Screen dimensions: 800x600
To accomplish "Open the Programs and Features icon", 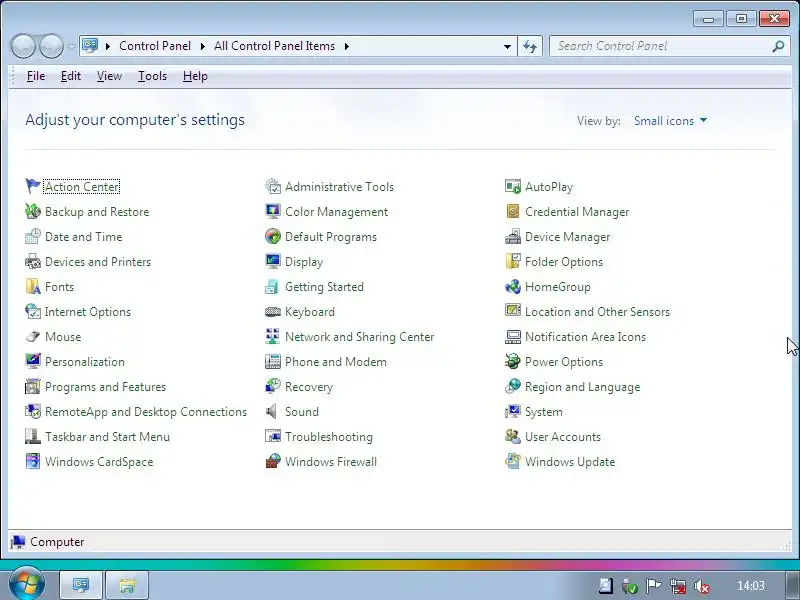I will pos(33,387).
